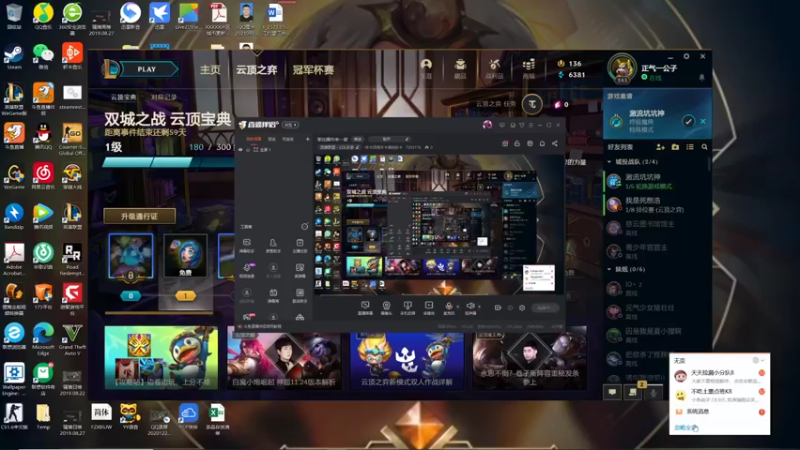Open the 生涯 profile icon
Viewport: 800px width, 450px height.
click(426, 68)
